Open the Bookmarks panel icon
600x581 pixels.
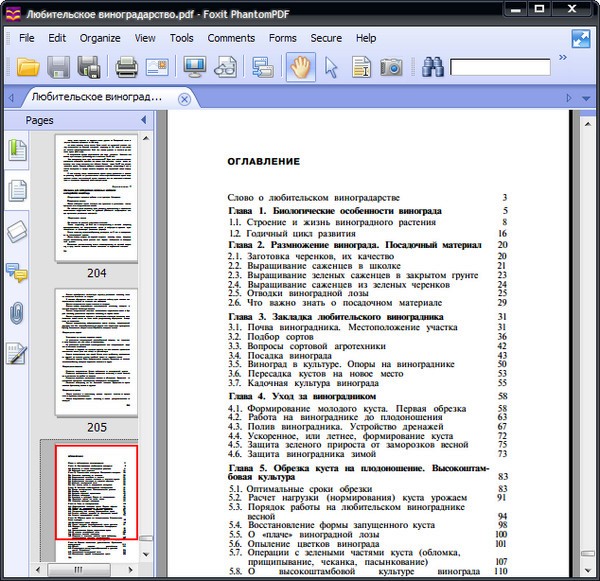click(x=17, y=150)
